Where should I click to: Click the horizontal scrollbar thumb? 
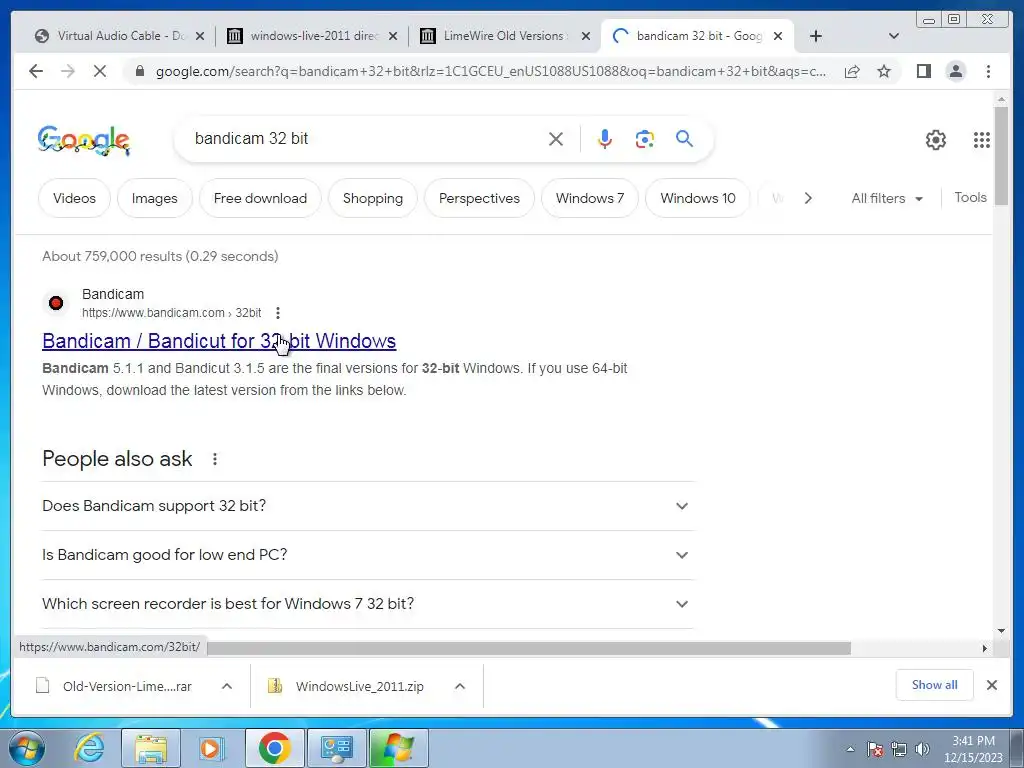529,648
